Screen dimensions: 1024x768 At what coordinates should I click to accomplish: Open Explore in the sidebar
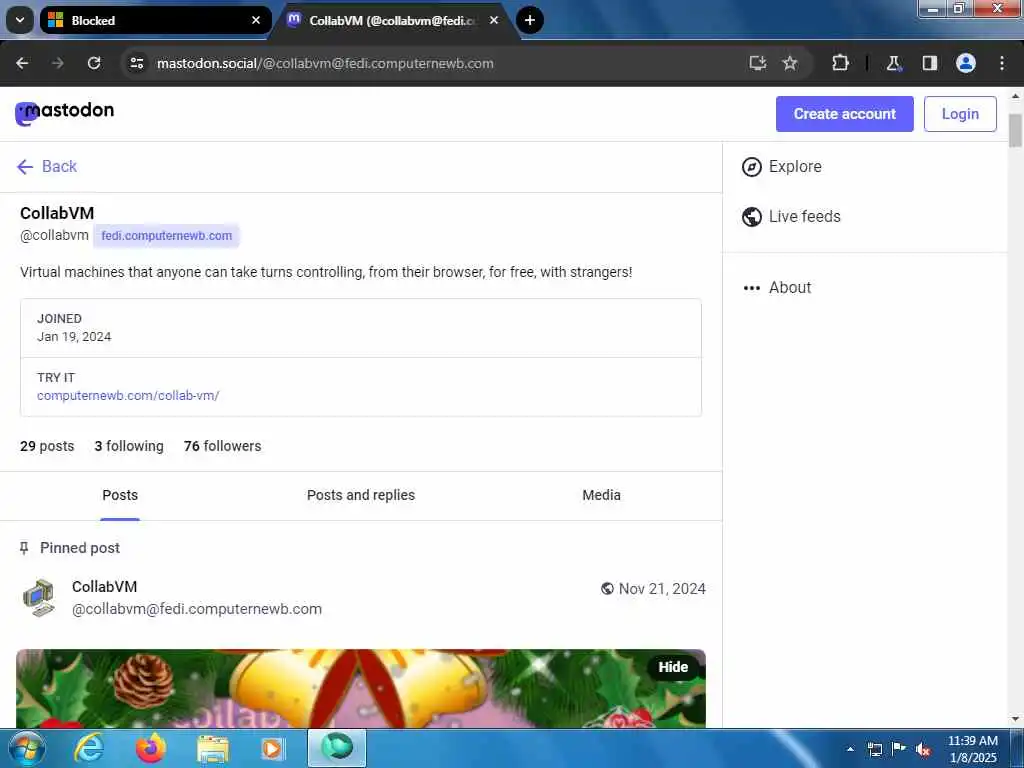782,167
